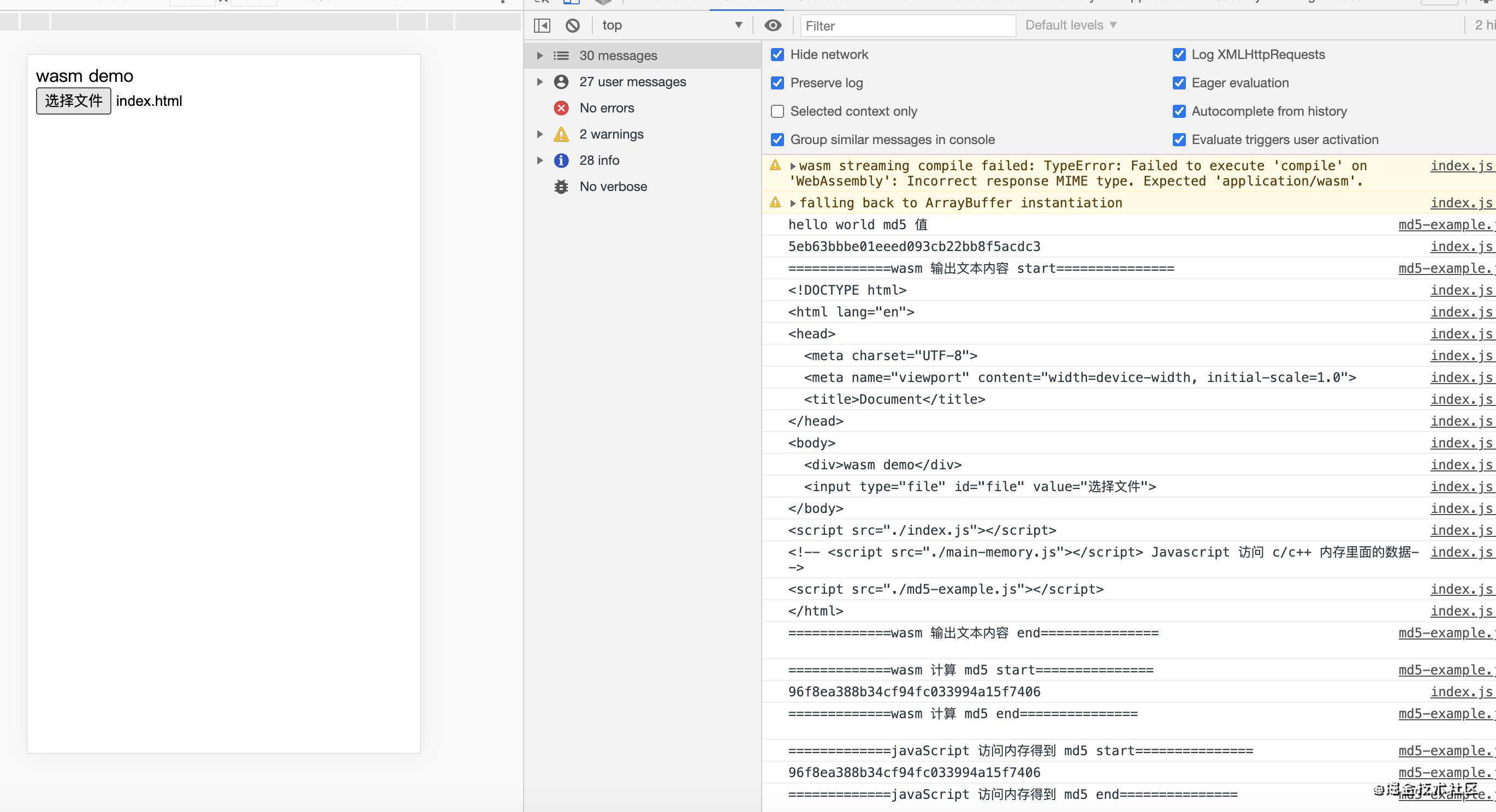1496x812 pixels.
Task: Click the script src ./index.js log line
Action: pyautogui.click(x=922, y=530)
